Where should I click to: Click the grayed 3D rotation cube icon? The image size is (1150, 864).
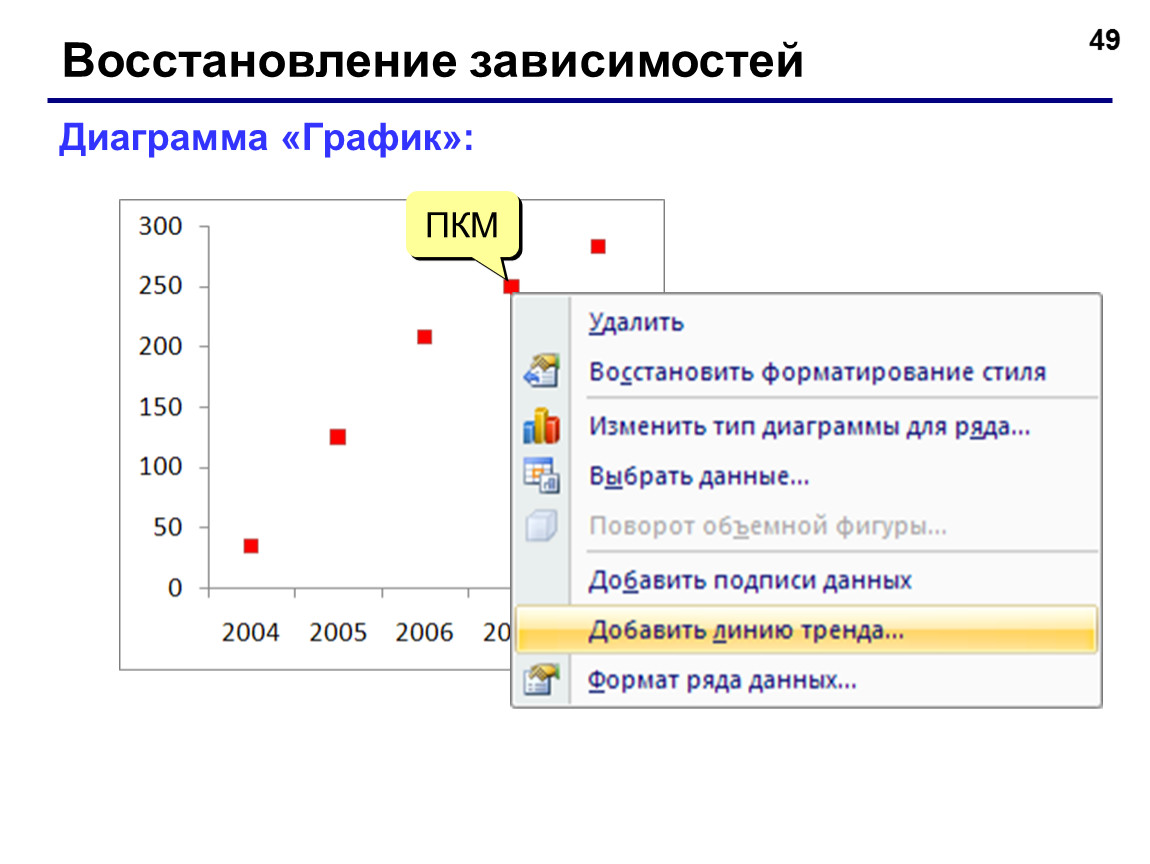click(x=541, y=525)
